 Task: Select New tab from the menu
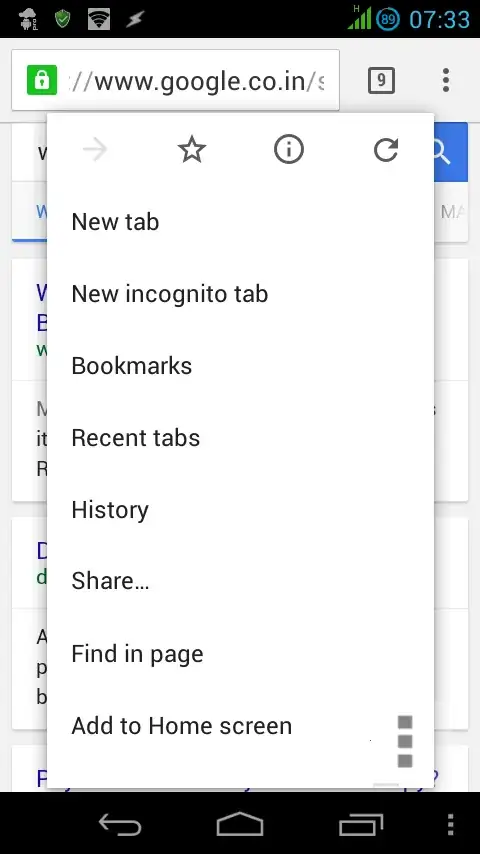coord(240,222)
